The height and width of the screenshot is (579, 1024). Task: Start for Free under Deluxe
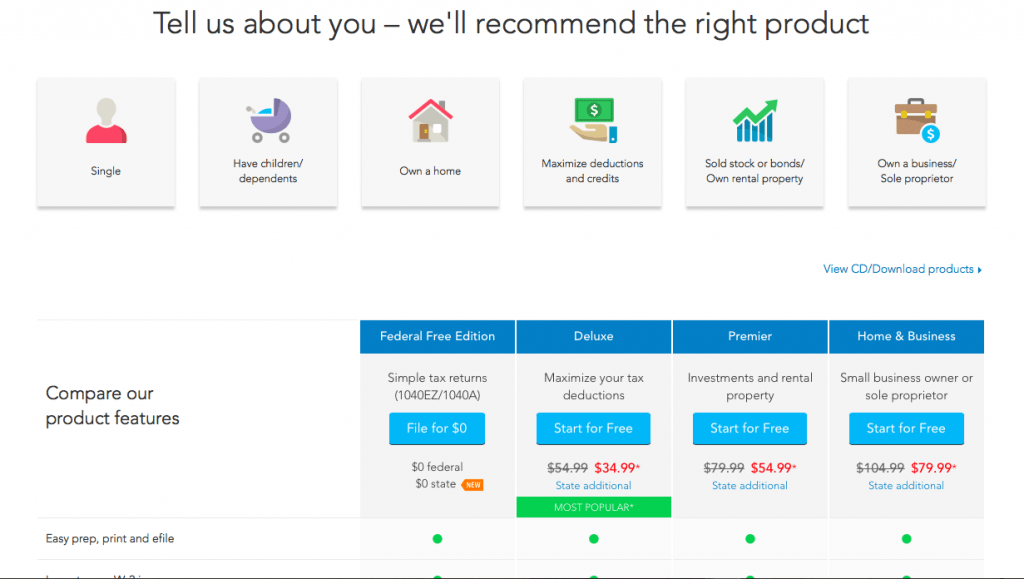[x=593, y=428]
